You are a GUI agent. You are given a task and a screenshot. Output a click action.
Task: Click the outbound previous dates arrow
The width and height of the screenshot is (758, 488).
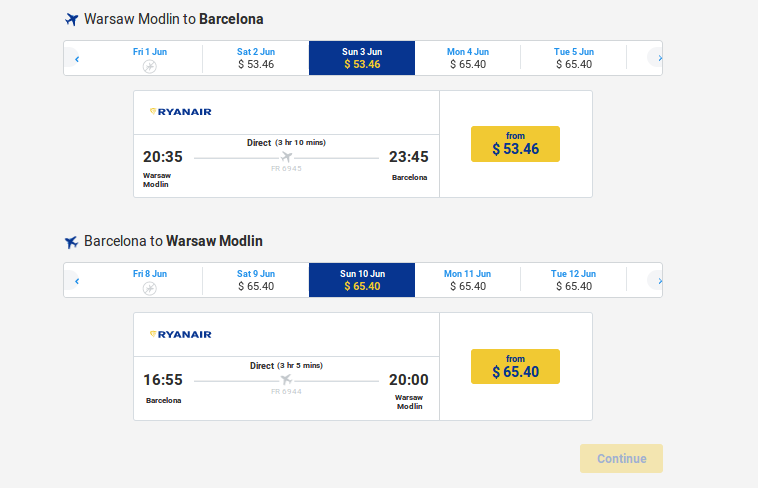click(x=77, y=59)
